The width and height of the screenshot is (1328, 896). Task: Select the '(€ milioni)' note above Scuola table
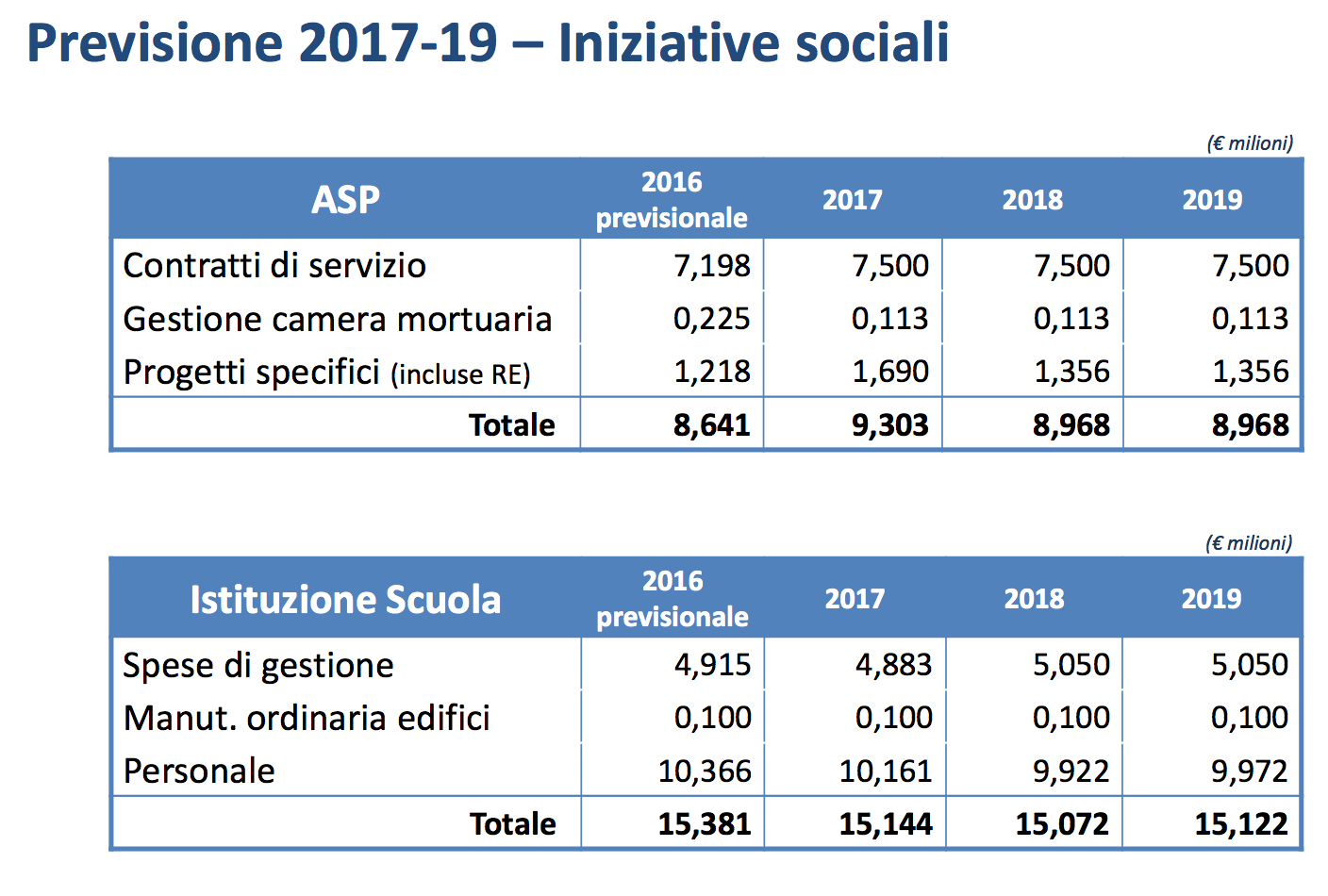[x=1249, y=543]
